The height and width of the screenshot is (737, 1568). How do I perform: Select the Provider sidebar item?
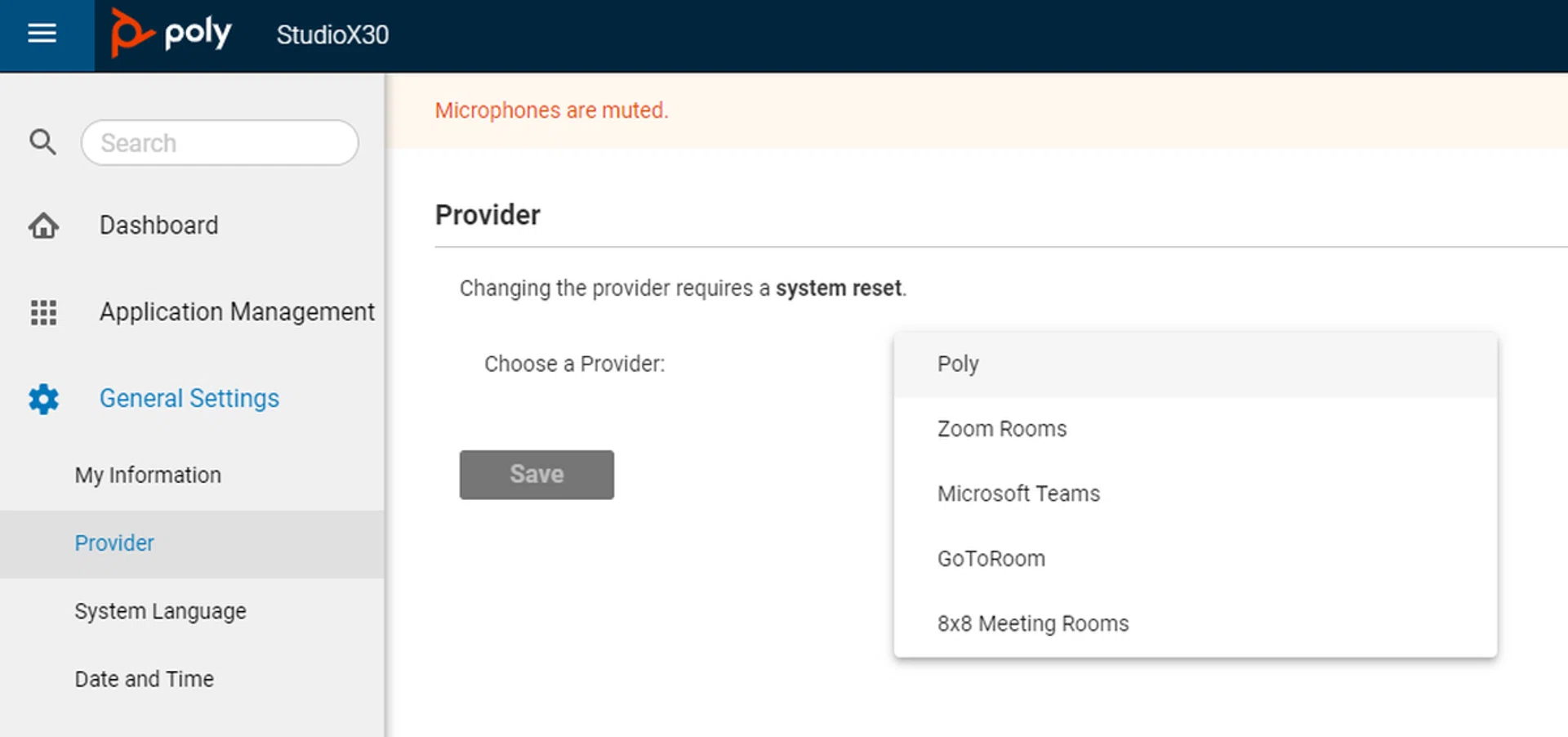click(114, 543)
